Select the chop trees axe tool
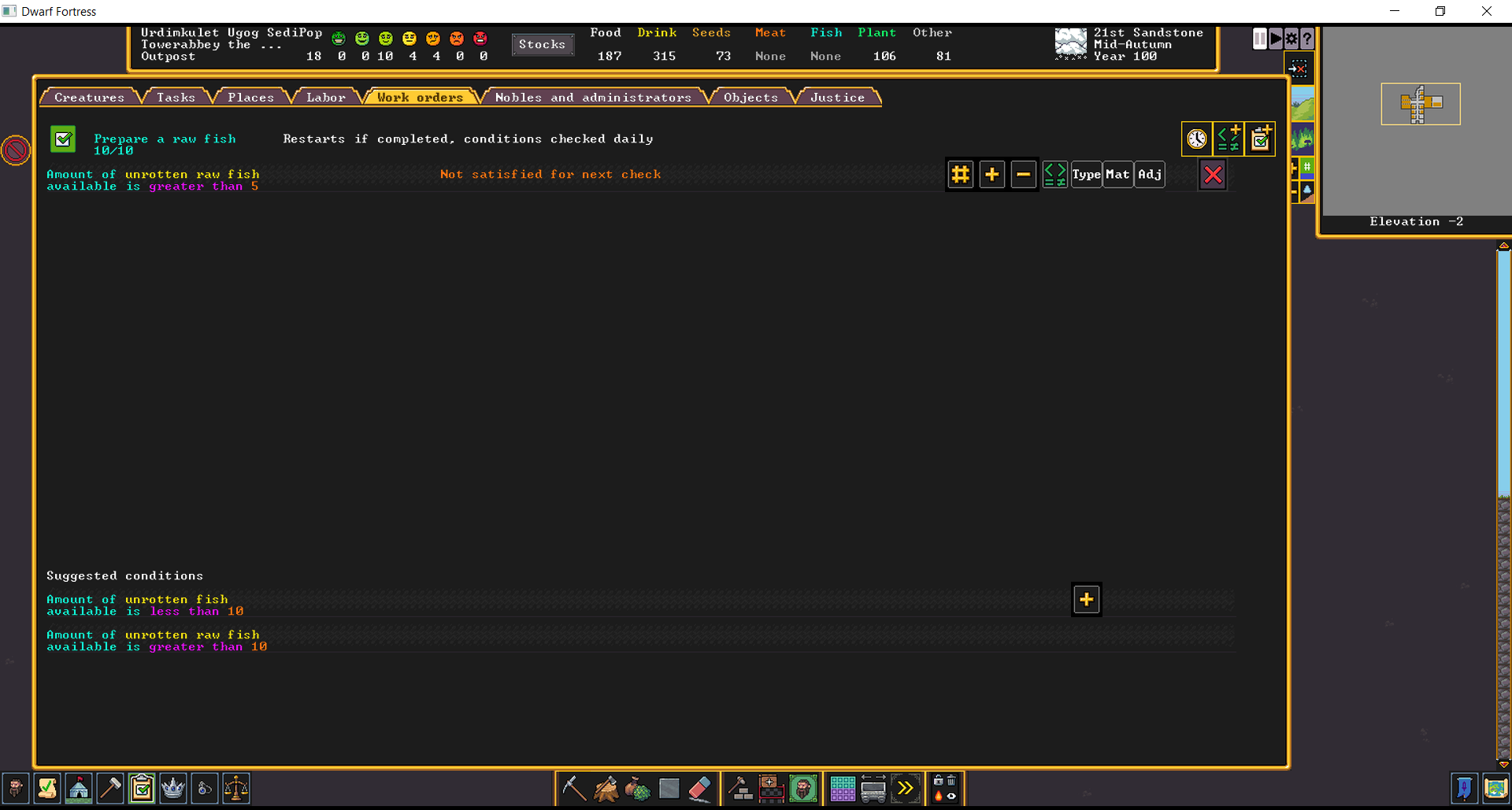 click(x=606, y=788)
